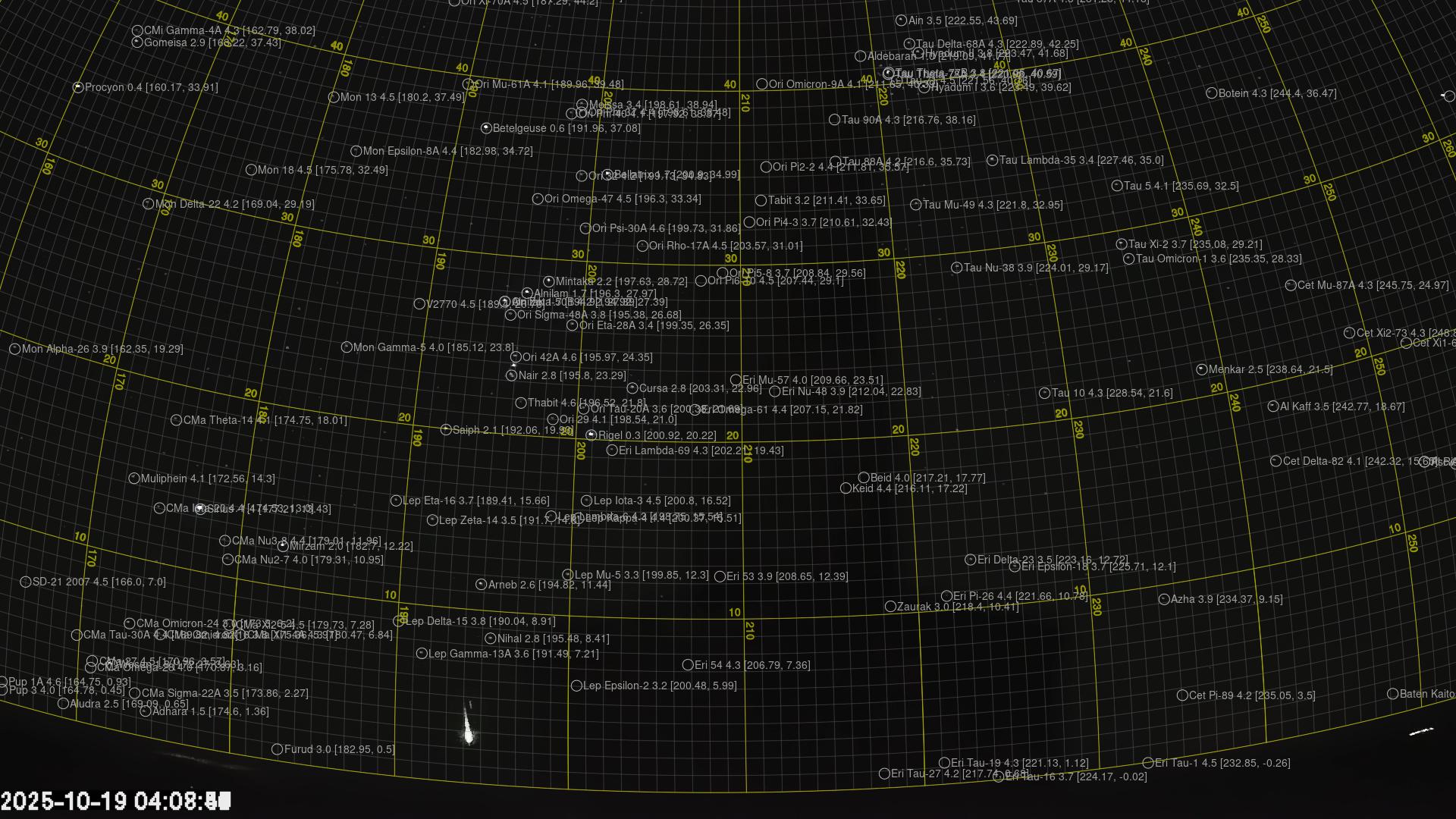This screenshot has height=819, width=1456.
Task: Click the Botein star marker circle
Action: tap(1211, 93)
